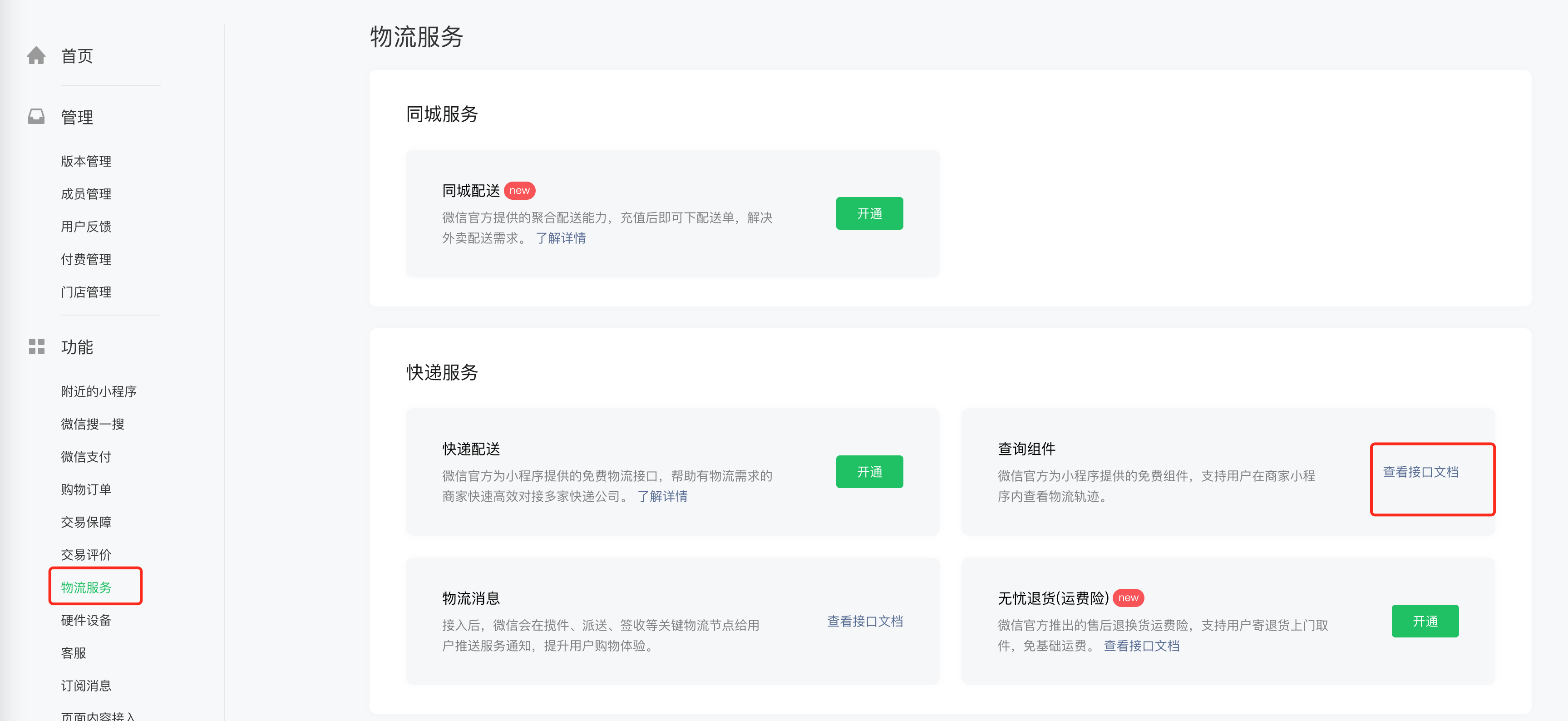The height and width of the screenshot is (721, 1568).
Task: Click the home icon beside 首页
Action: pos(36,55)
